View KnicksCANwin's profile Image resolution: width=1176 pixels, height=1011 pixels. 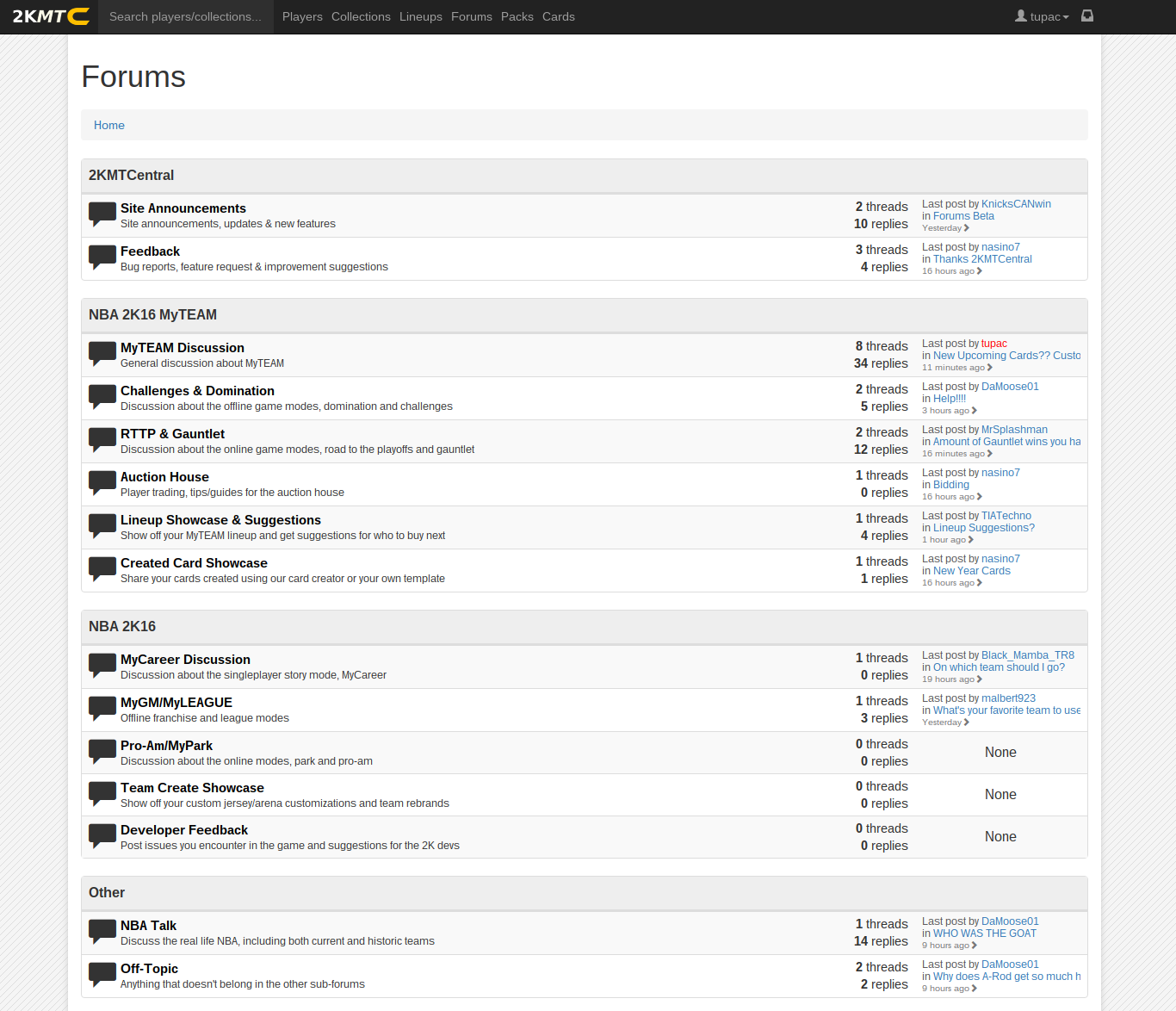click(1016, 204)
